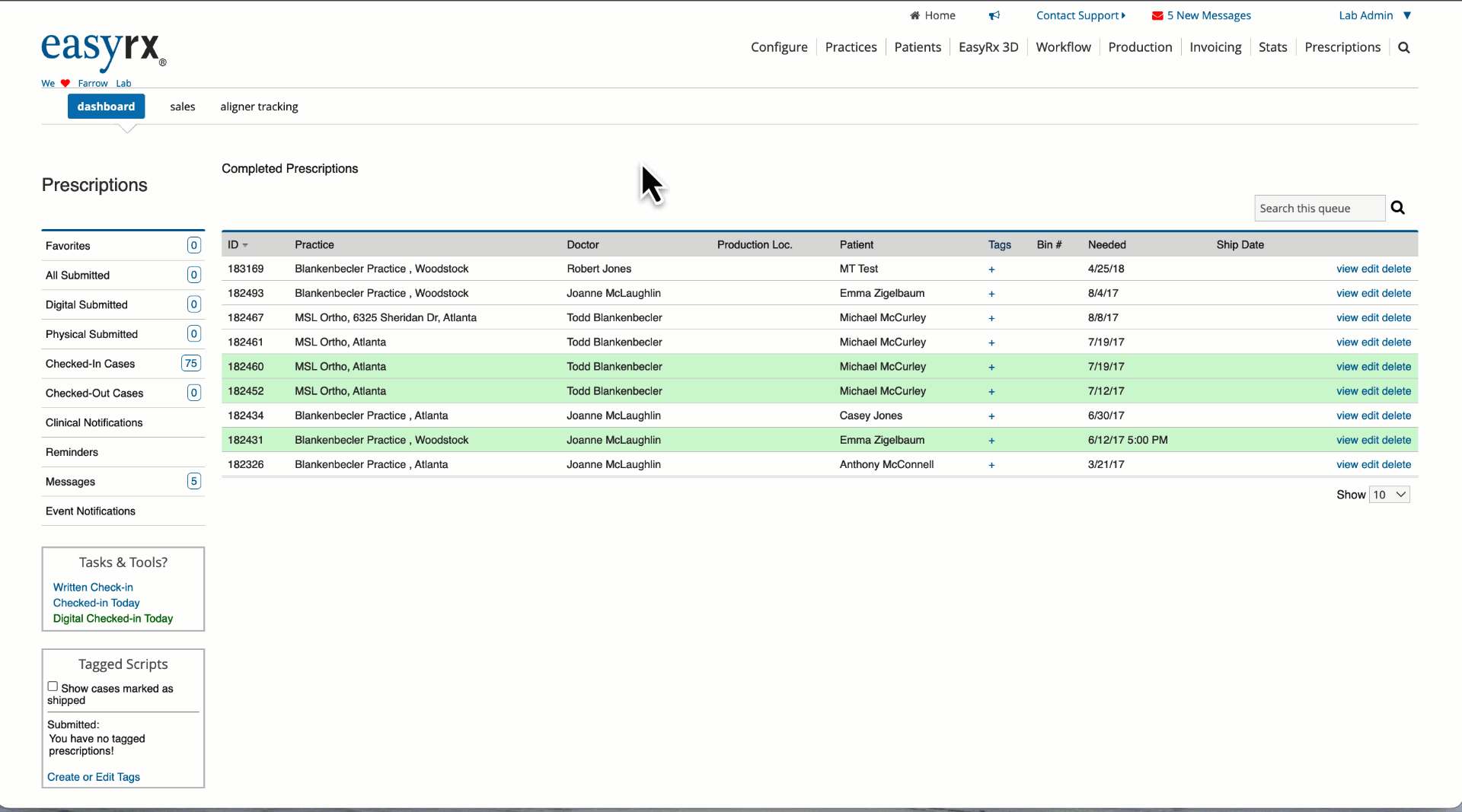
Task: Click the Checked-In Cases count badge 75
Action: [x=191, y=363]
